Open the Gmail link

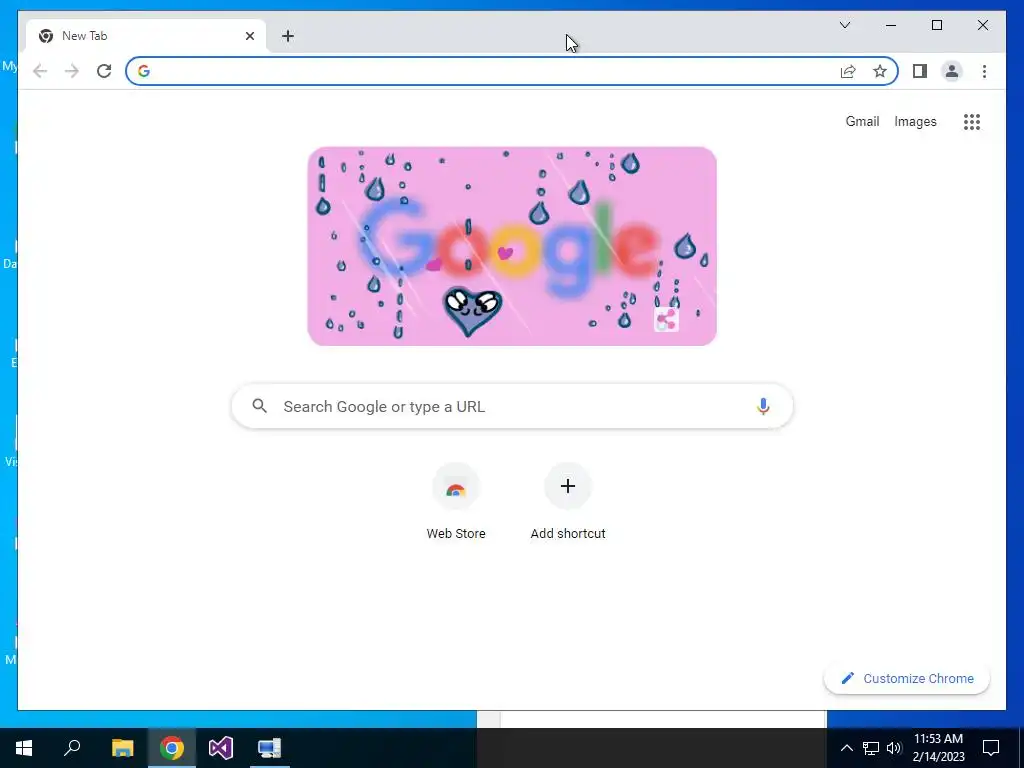tap(862, 121)
